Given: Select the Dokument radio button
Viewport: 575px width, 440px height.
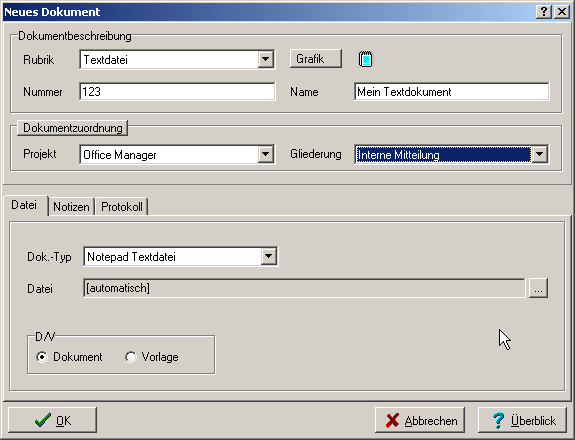Looking at the screenshot, I should (42, 357).
